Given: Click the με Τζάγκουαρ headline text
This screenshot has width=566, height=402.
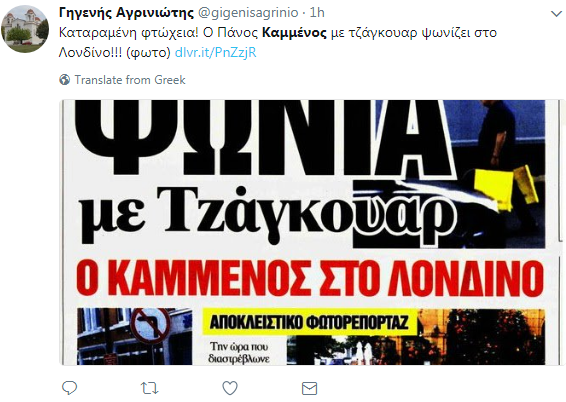Looking at the screenshot, I should 269,213.
